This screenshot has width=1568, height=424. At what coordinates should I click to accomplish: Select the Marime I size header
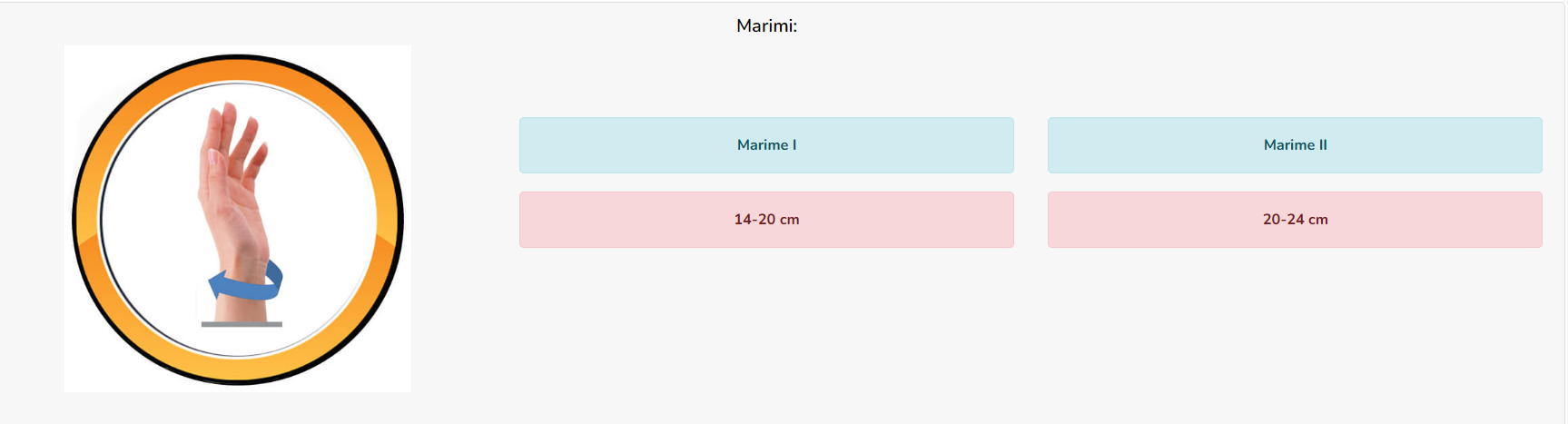(766, 145)
